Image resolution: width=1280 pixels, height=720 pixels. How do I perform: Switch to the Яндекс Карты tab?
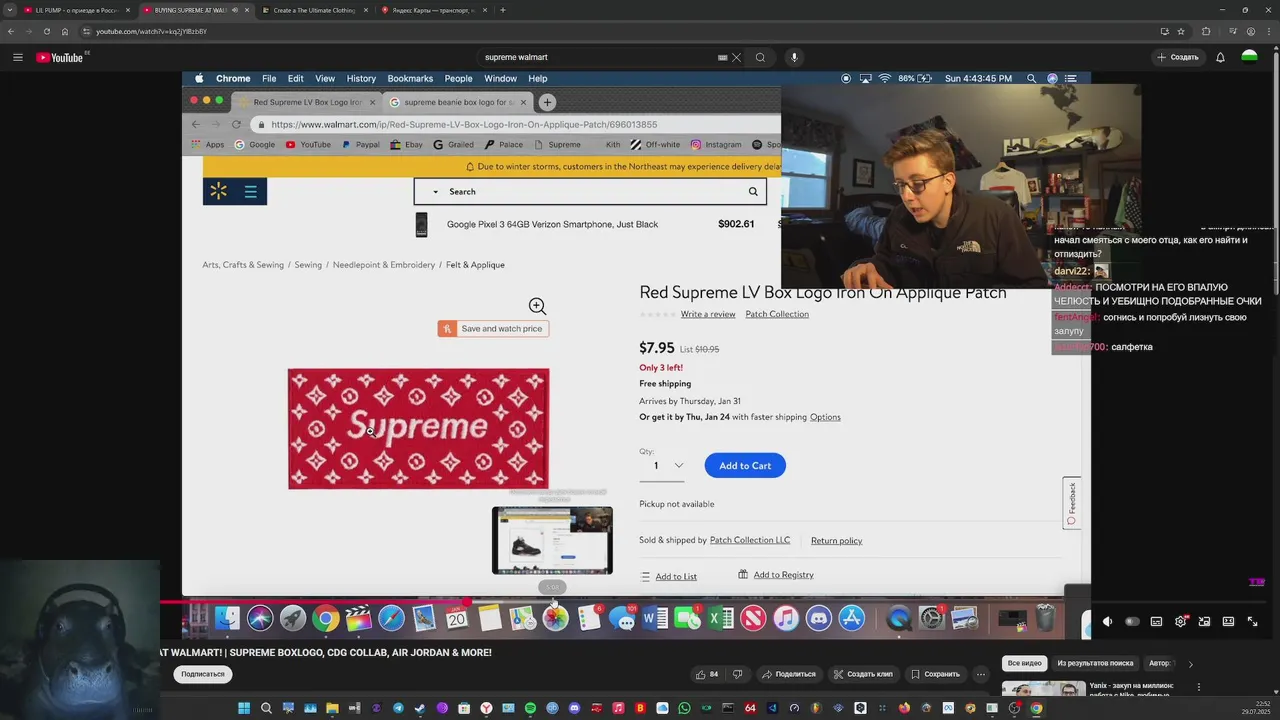(434, 10)
